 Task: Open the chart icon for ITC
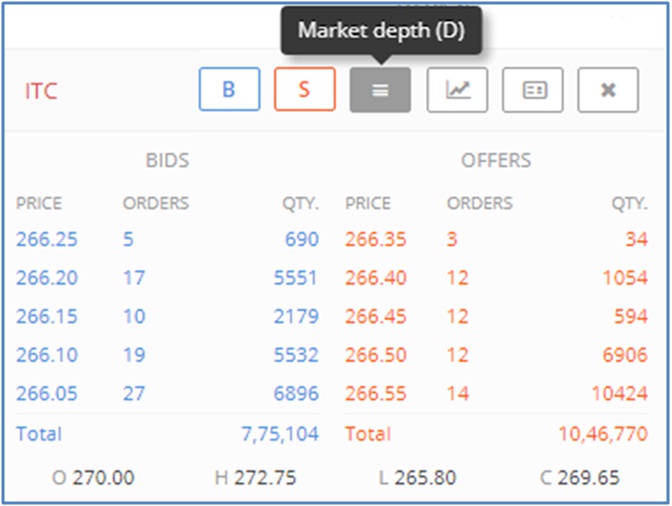457,90
